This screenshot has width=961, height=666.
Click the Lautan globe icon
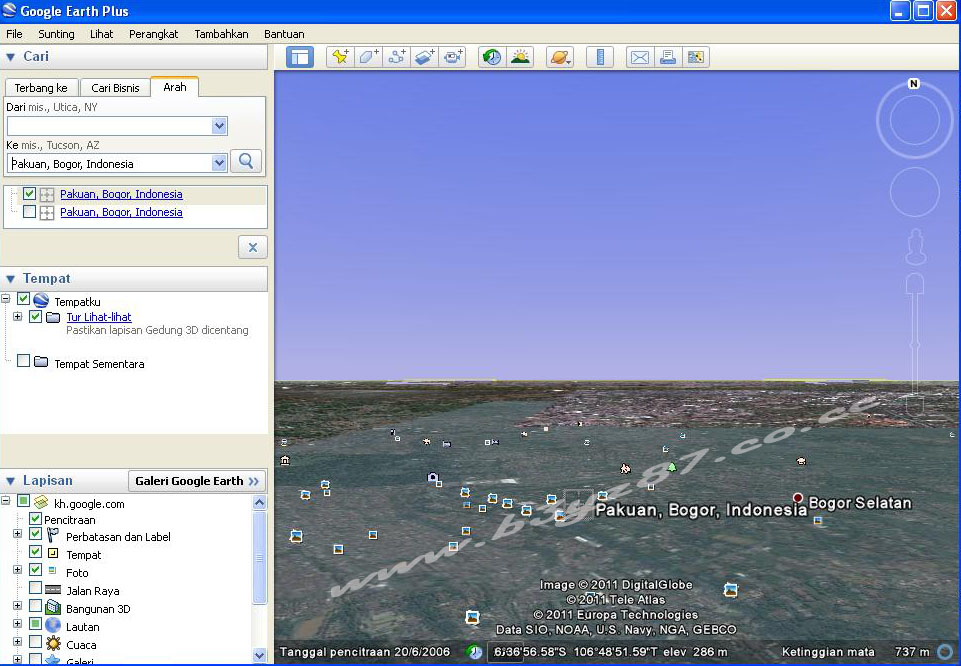pyautogui.click(x=53, y=626)
